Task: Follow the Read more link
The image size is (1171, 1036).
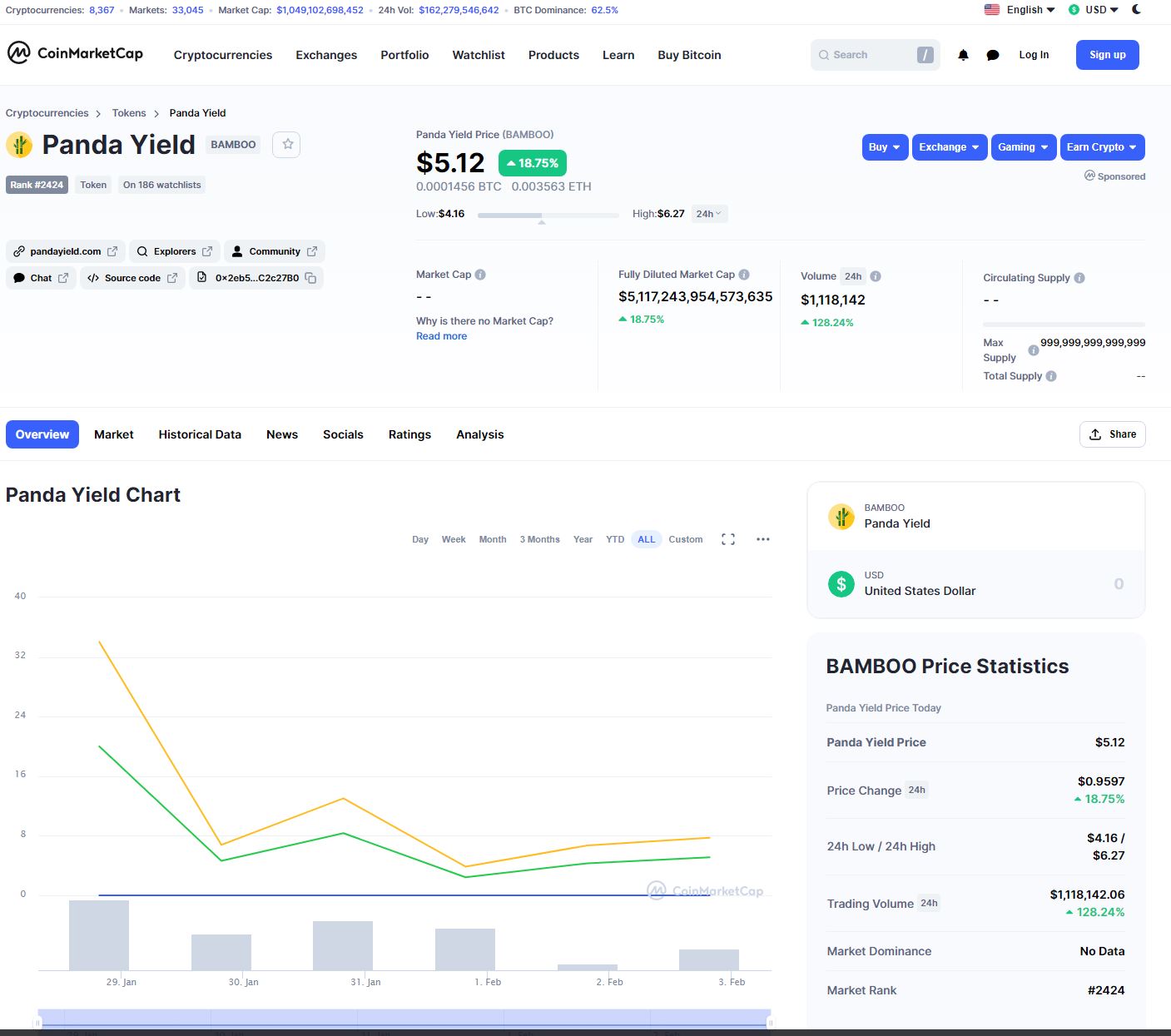Action: 441,336
